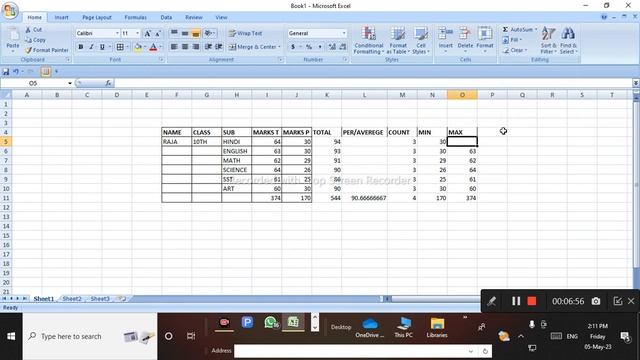
Task: Open Format as Table gallery
Action: pos(398,40)
